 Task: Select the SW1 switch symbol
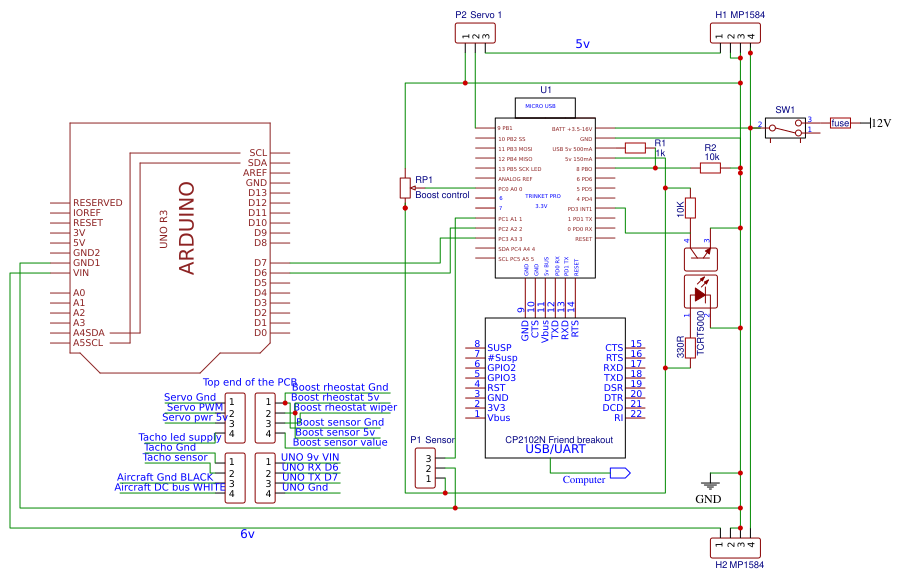click(786, 127)
